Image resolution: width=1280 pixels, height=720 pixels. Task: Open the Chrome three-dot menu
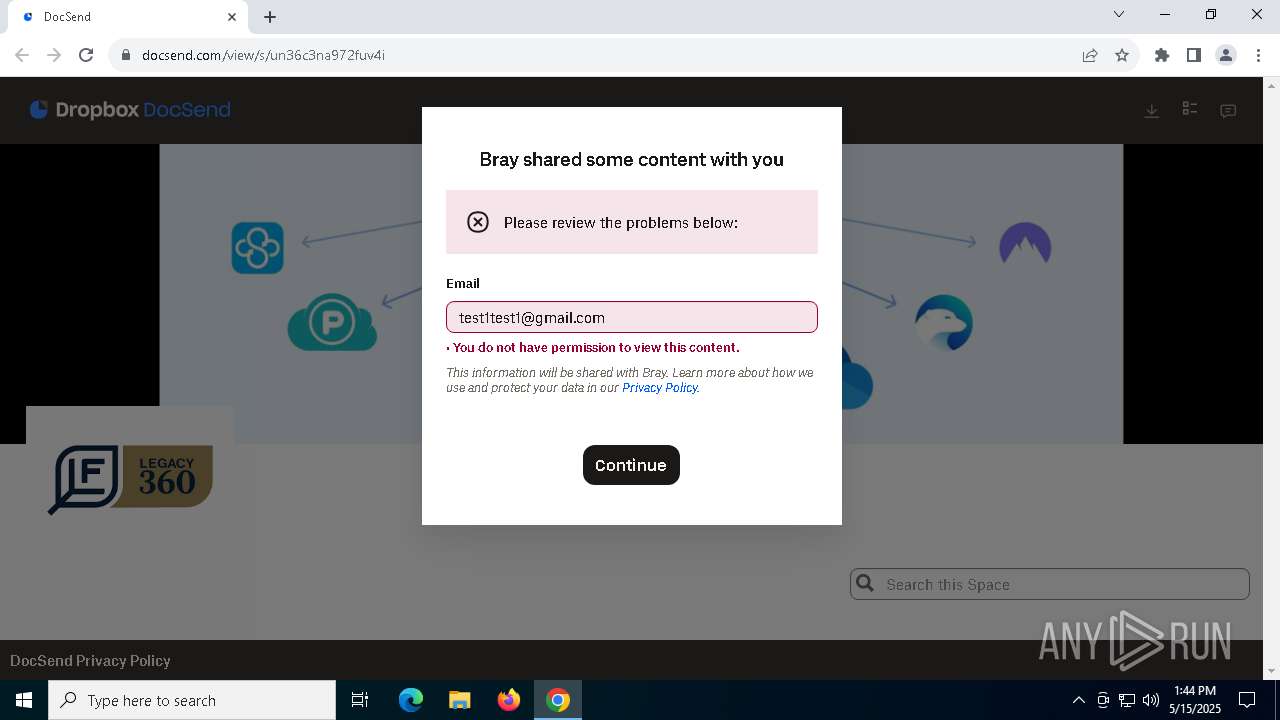click(x=1258, y=55)
